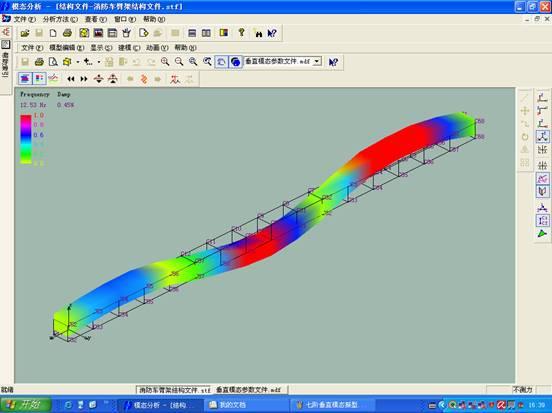Image resolution: width=552 pixels, height=413 pixels.
Task: Open the dropdown arrow beside the cube icon
Action: pyautogui.click(x=78, y=62)
